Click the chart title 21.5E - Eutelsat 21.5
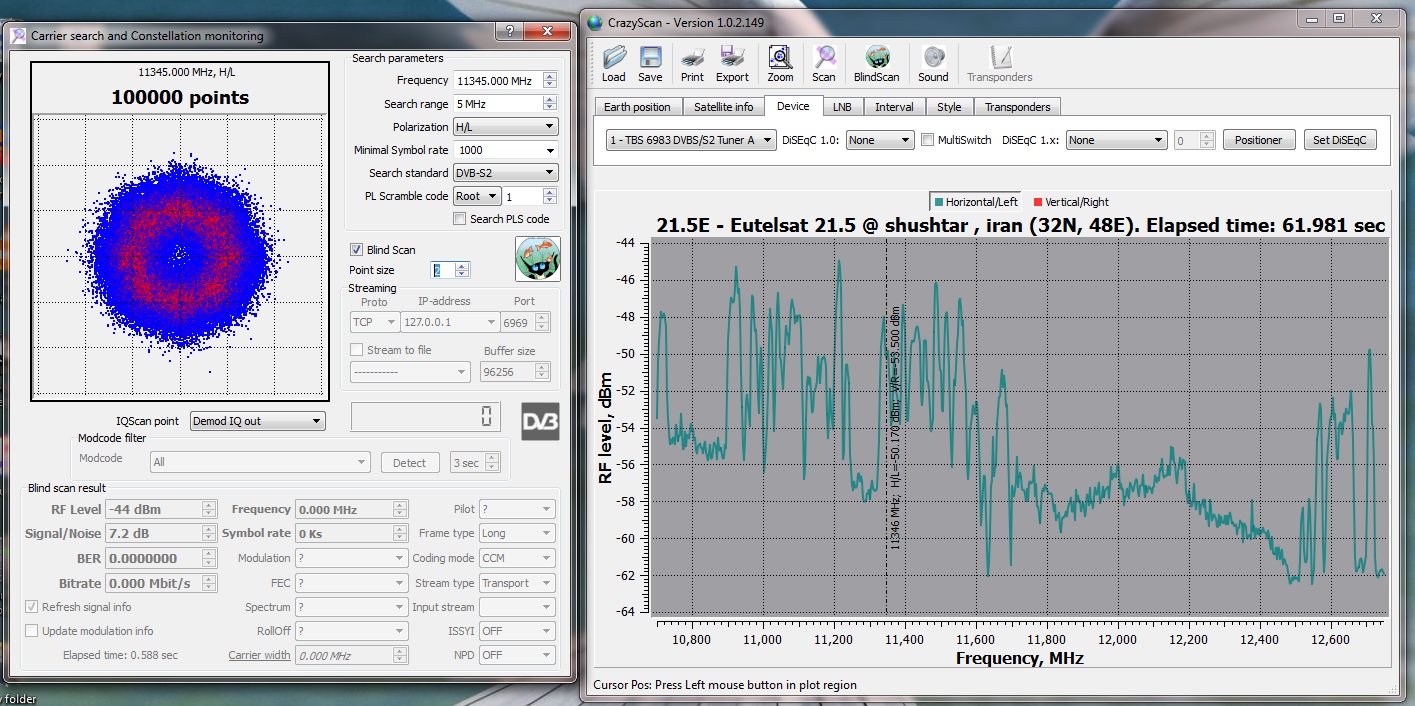 1021,226
